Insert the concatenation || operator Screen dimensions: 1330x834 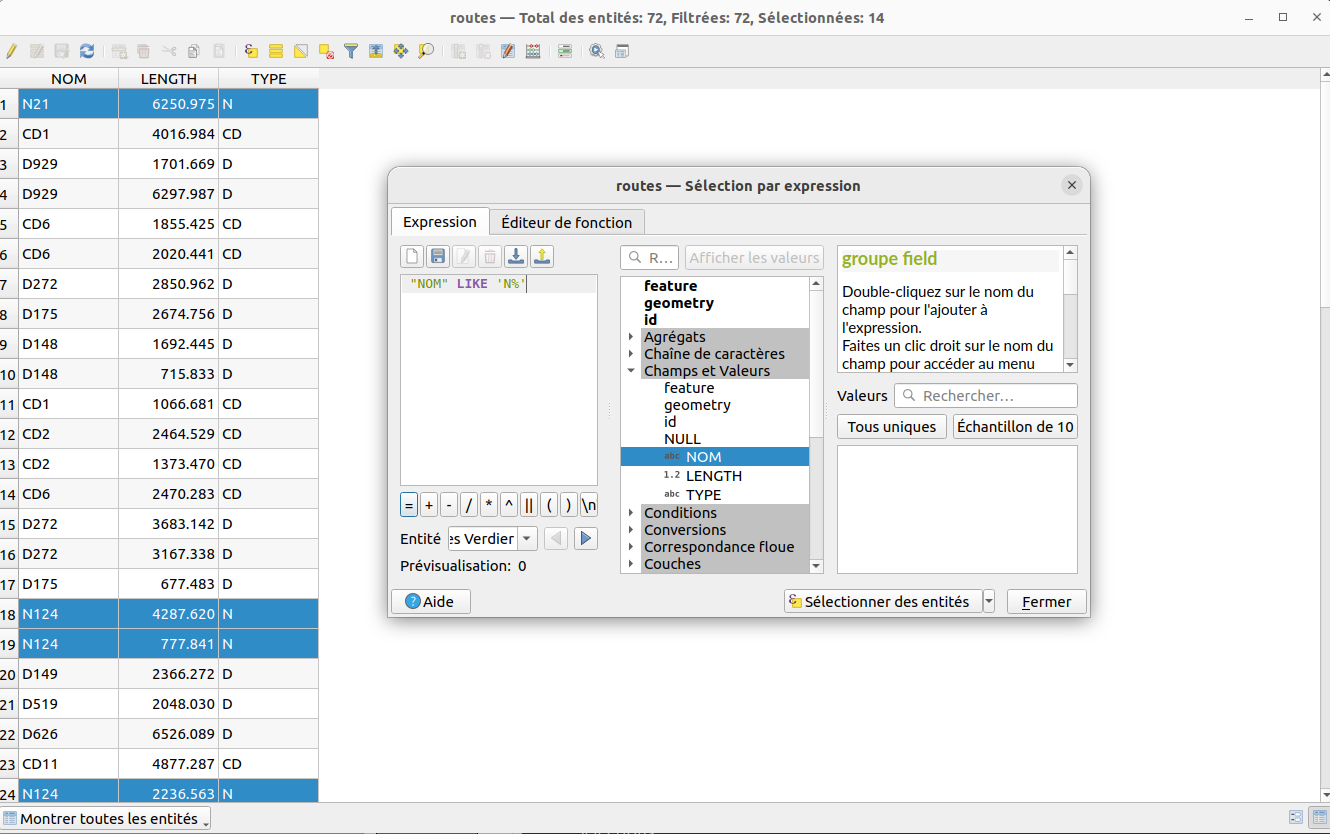click(x=529, y=505)
